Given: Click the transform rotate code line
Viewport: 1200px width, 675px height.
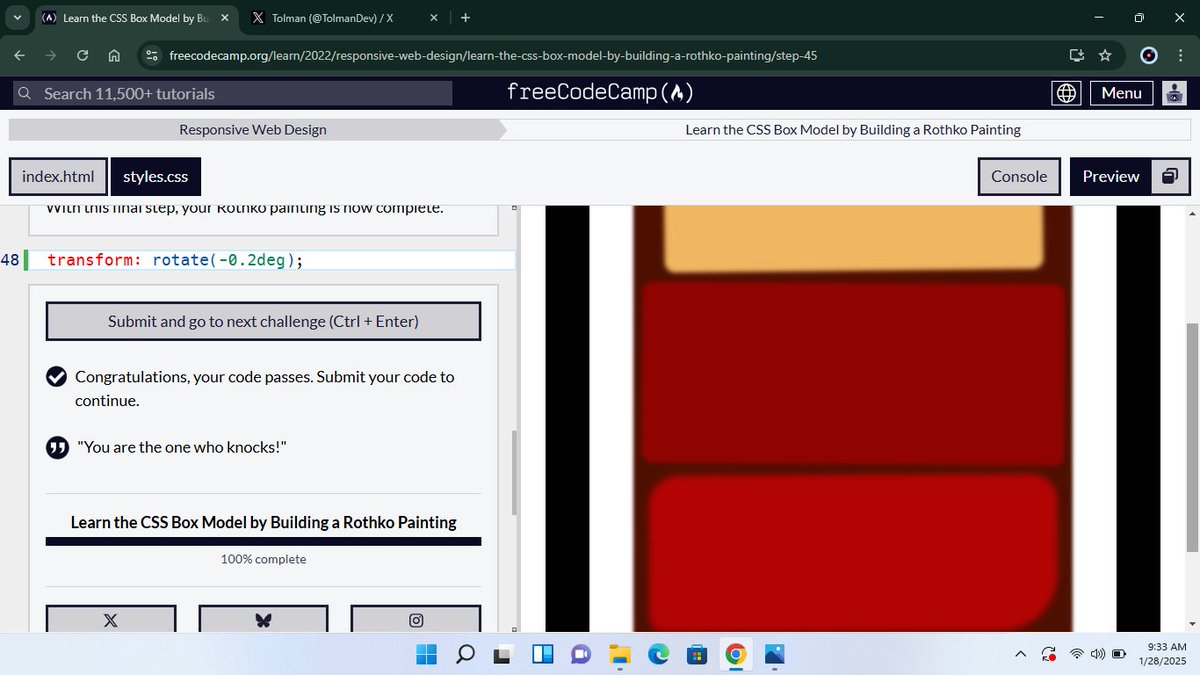Looking at the screenshot, I should pyautogui.click(x=175, y=260).
